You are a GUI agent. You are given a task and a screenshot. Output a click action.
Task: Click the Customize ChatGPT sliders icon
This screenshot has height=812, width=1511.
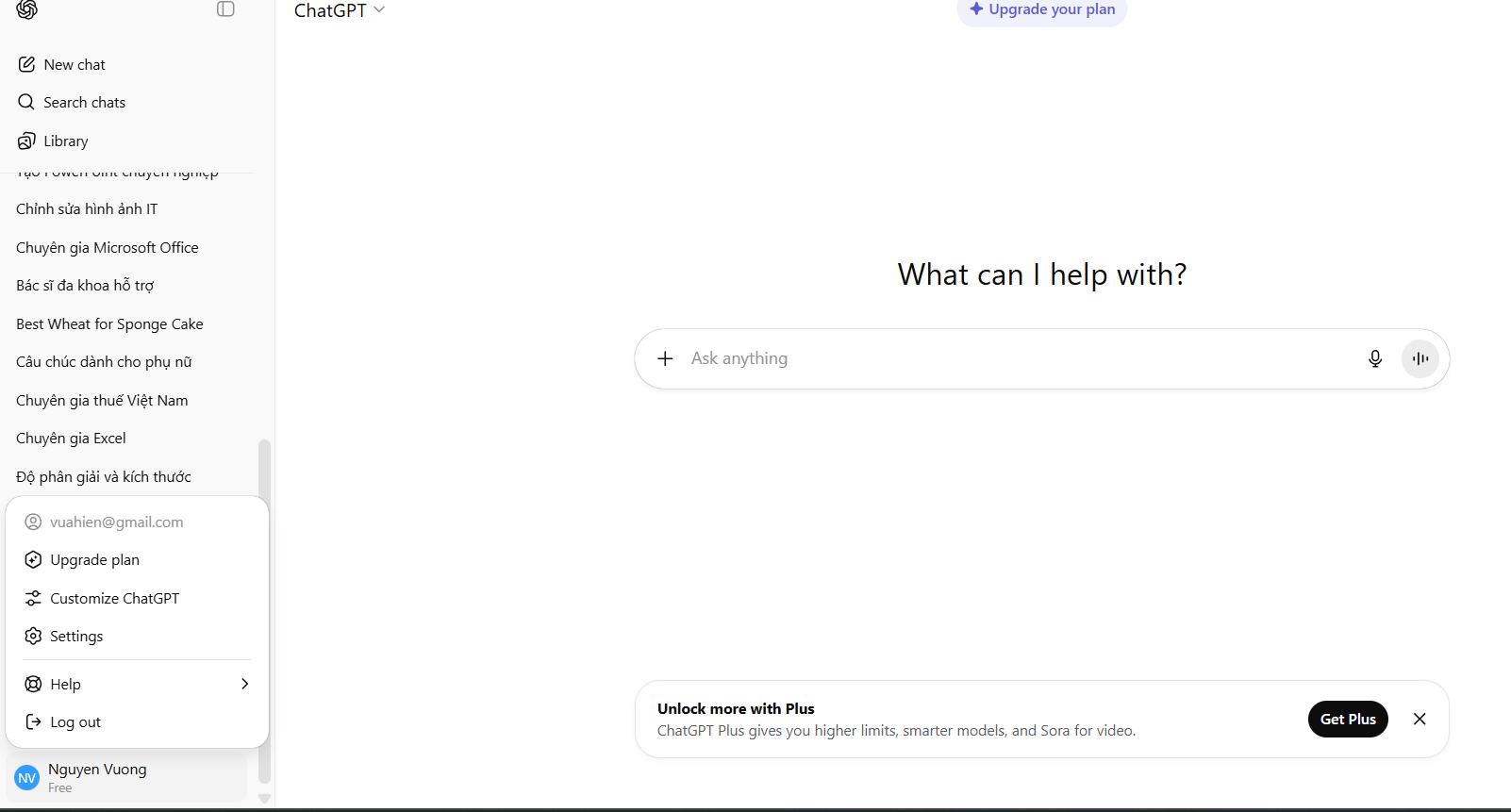pyautogui.click(x=33, y=598)
